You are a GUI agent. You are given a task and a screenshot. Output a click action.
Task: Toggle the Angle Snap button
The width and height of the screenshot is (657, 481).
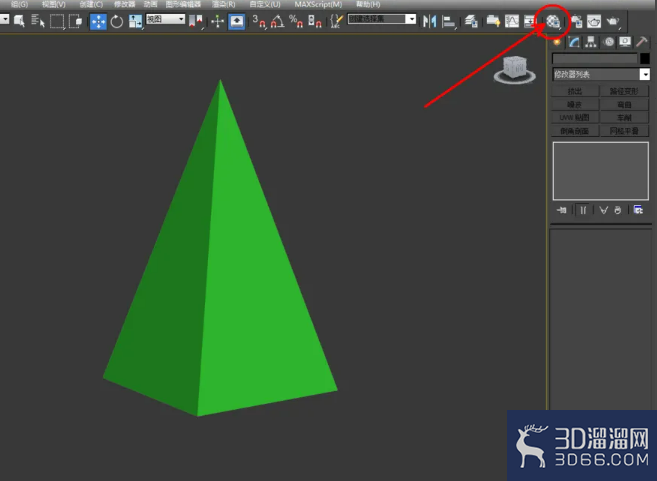[277, 21]
